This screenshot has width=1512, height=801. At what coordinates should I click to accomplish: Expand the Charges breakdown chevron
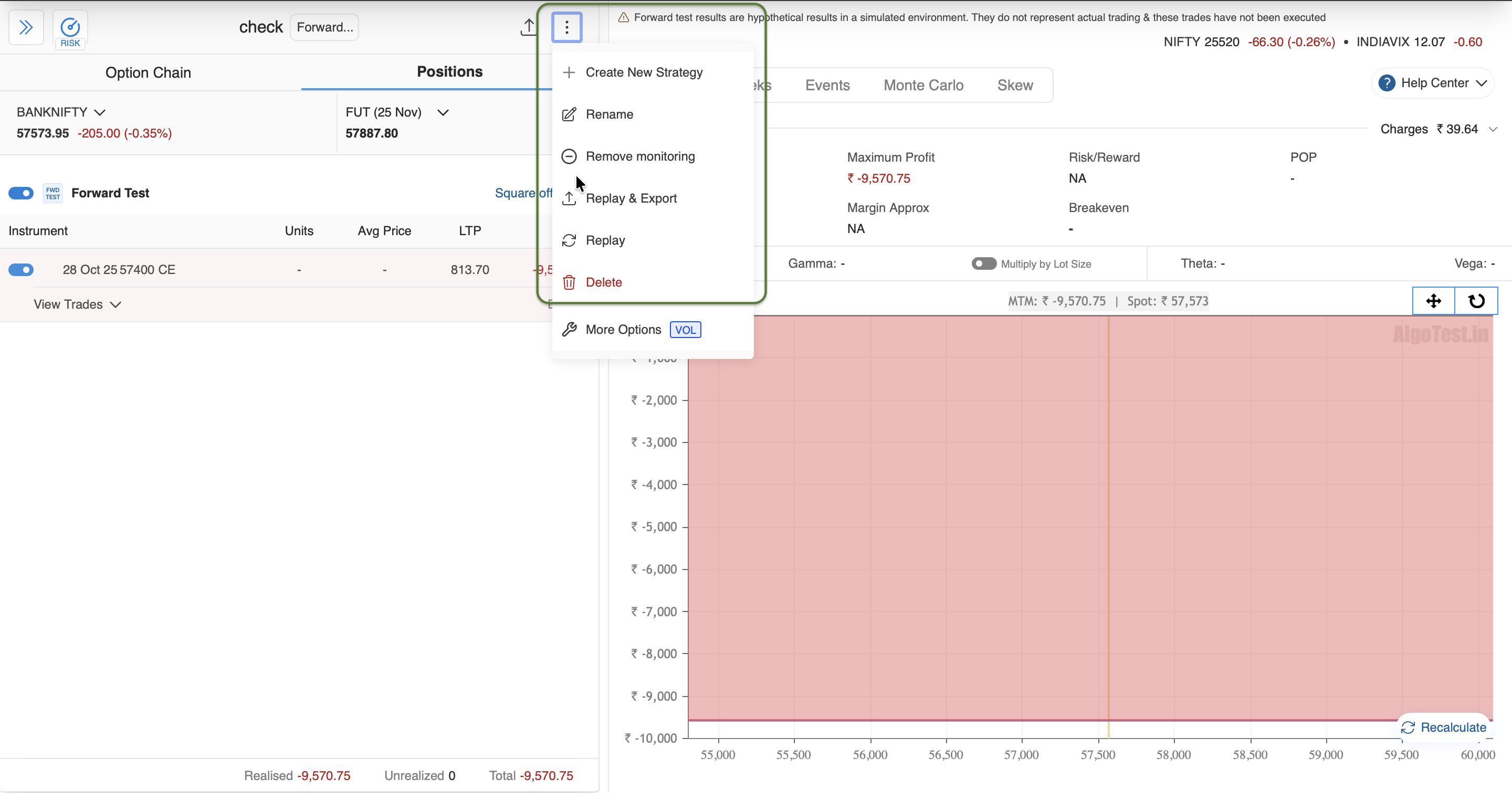click(1493, 129)
